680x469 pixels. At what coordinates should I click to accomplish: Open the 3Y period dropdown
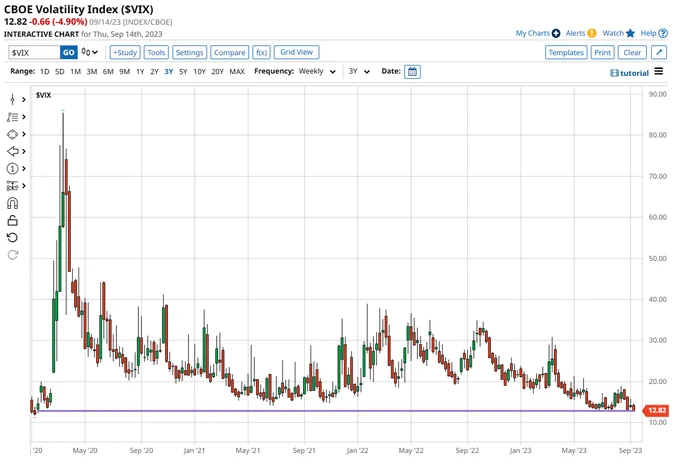(360, 72)
